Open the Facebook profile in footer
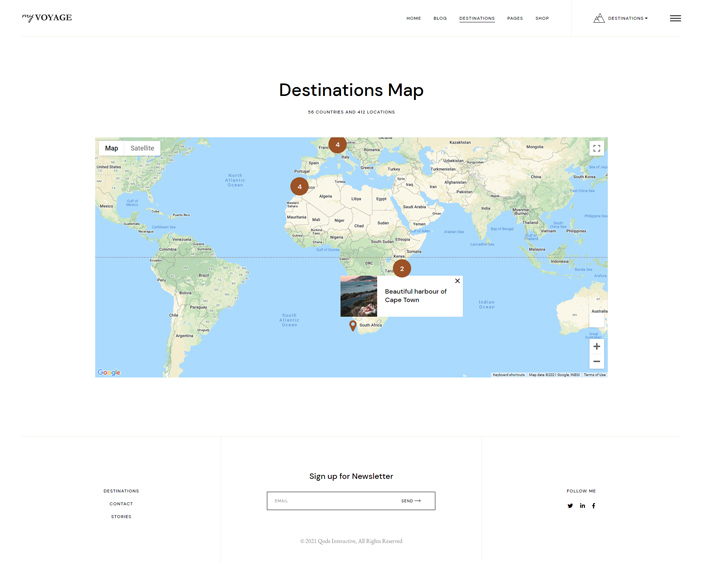Viewport: 703px width, 570px height. 593,506
